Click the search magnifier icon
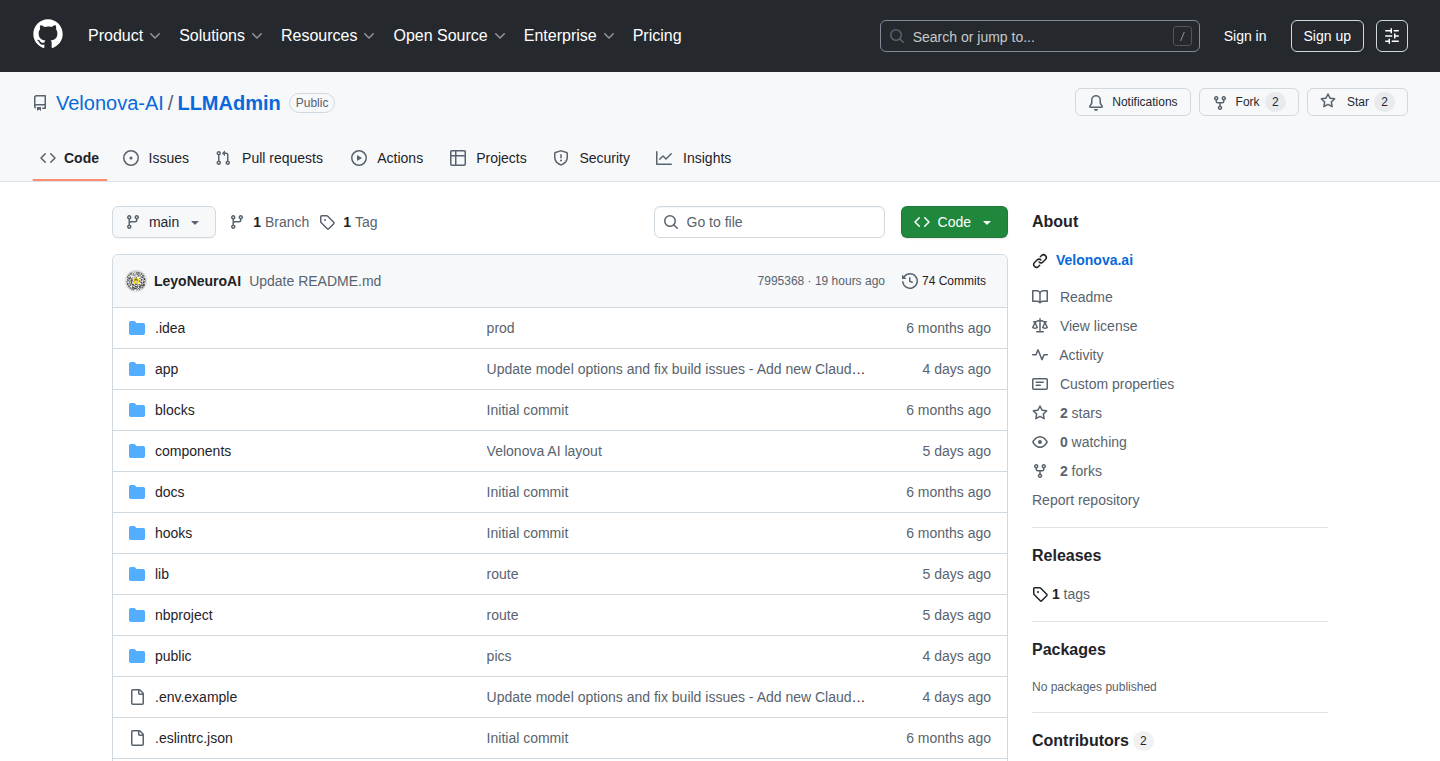Viewport: 1440px width, 761px height. 897,37
